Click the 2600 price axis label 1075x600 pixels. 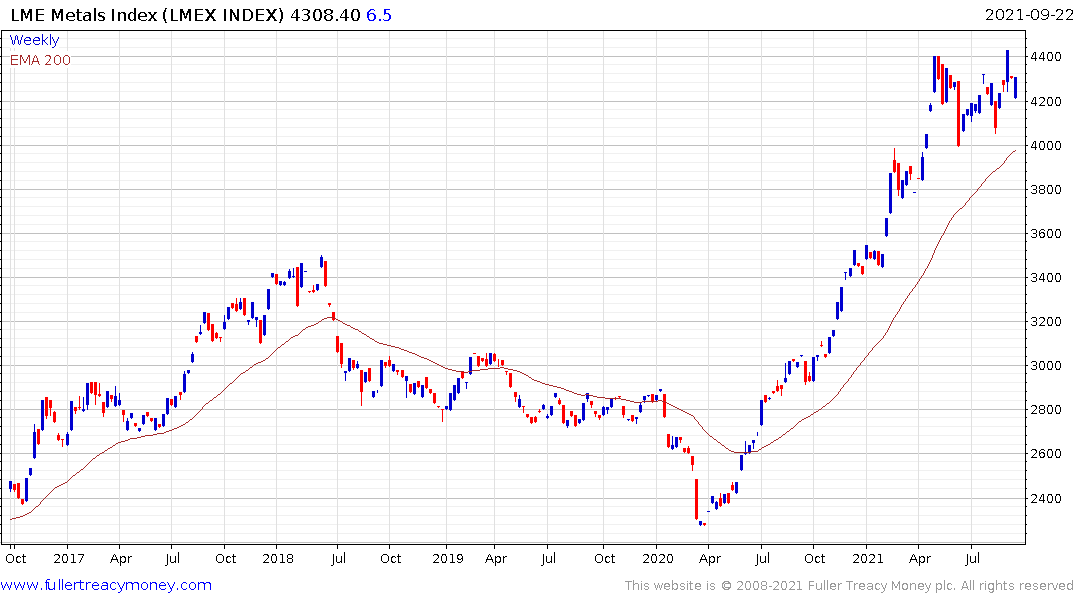(x=1046, y=454)
